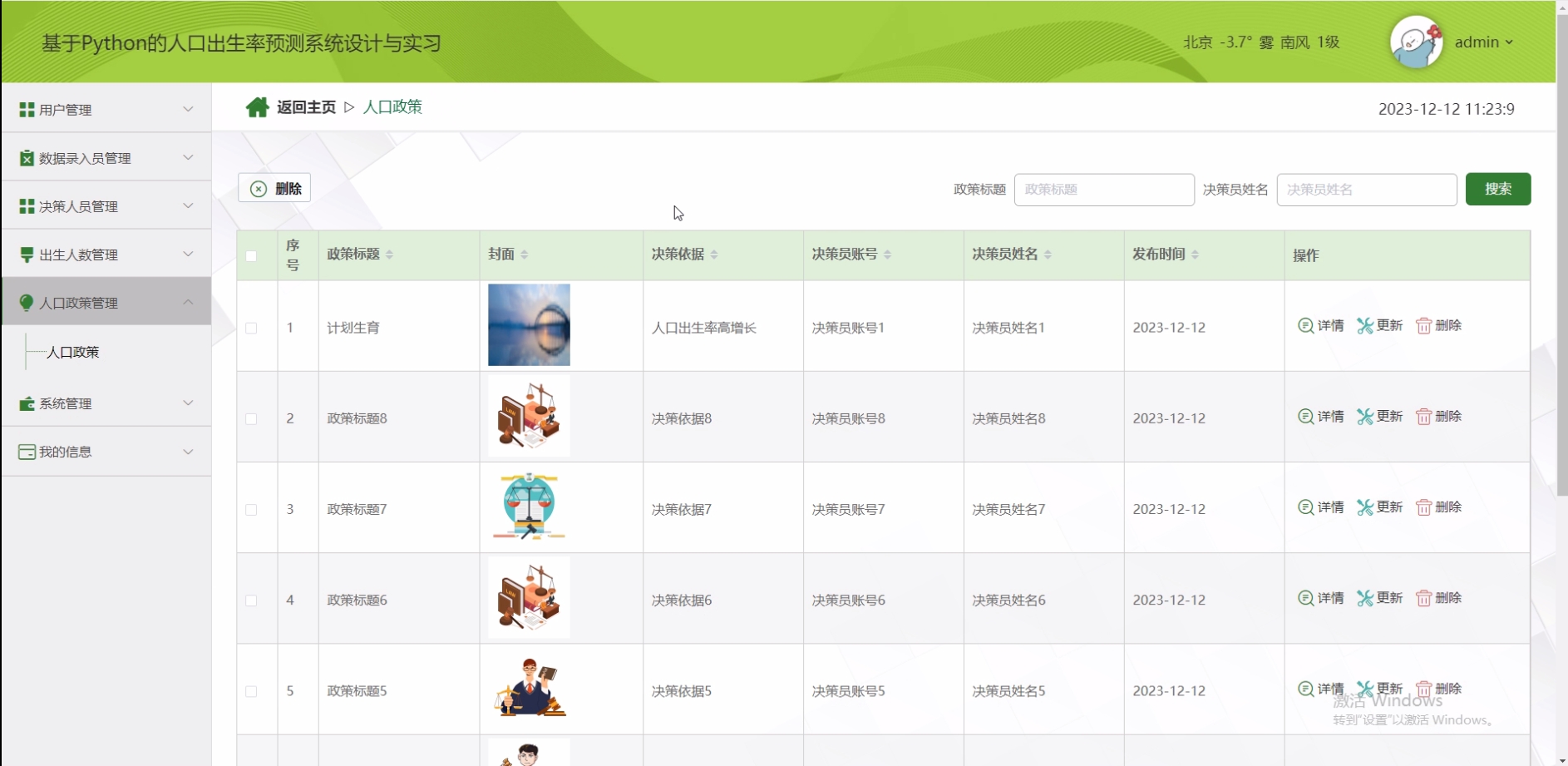The image size is (1568, 766).
Task: Click the 决策人员管理 grid icon
Action: (x=27, y=206)
